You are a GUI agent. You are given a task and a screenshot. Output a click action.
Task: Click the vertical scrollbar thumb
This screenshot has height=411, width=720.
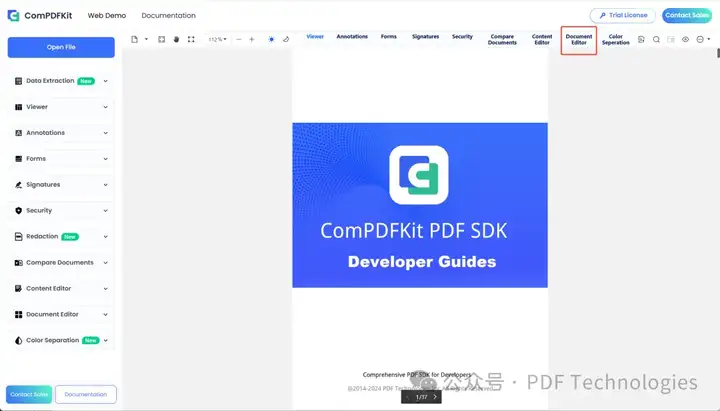click(x=718, y=53)
